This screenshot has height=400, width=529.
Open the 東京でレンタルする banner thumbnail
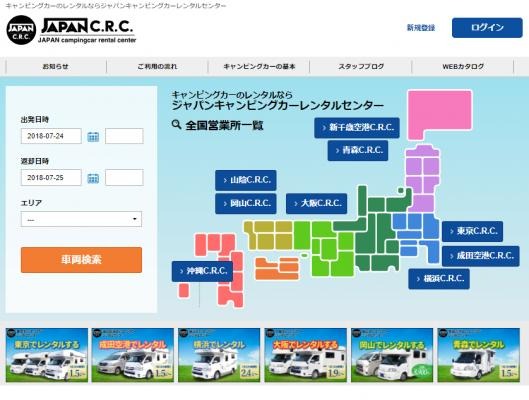coord(47,355)
